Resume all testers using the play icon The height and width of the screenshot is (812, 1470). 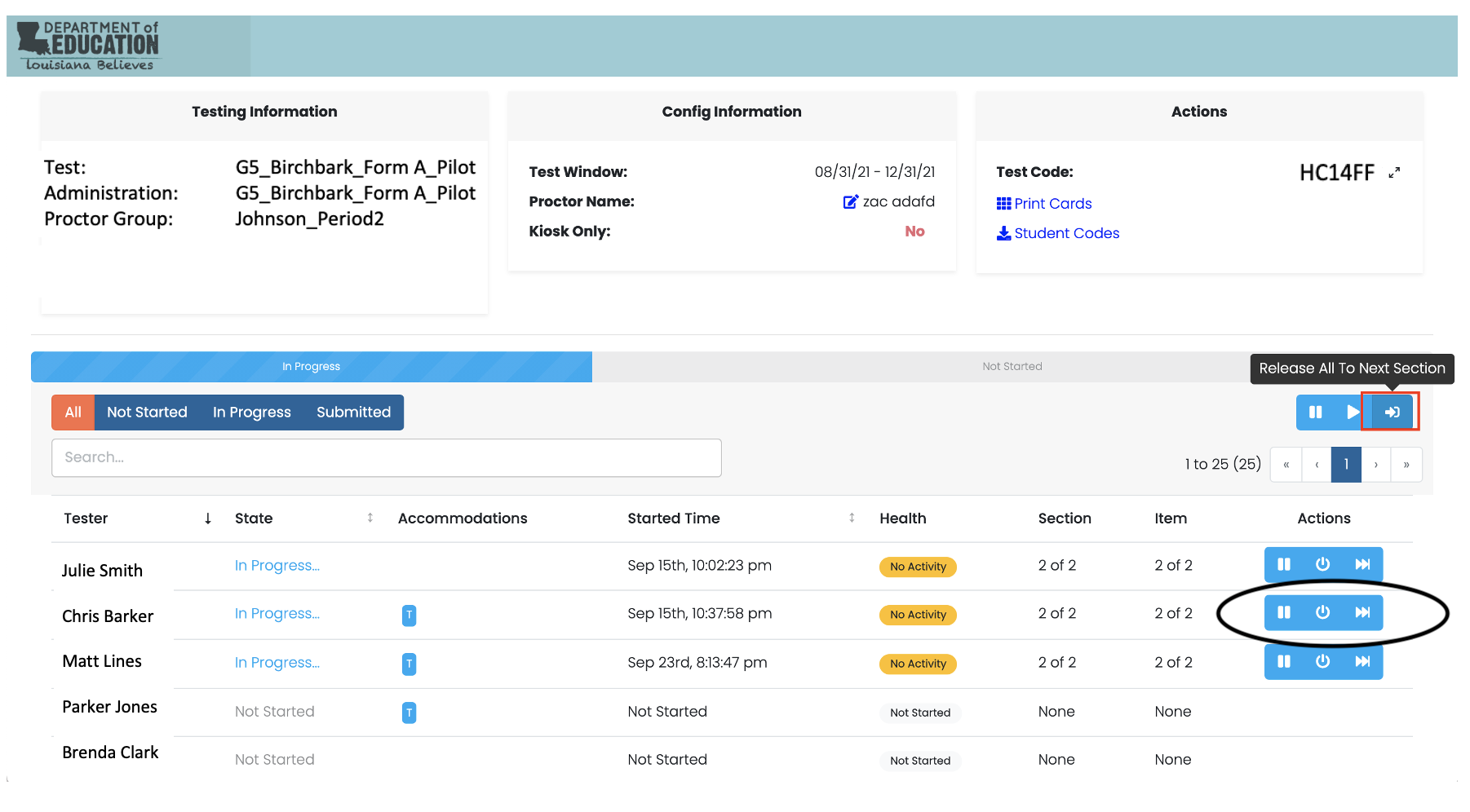1352,413
